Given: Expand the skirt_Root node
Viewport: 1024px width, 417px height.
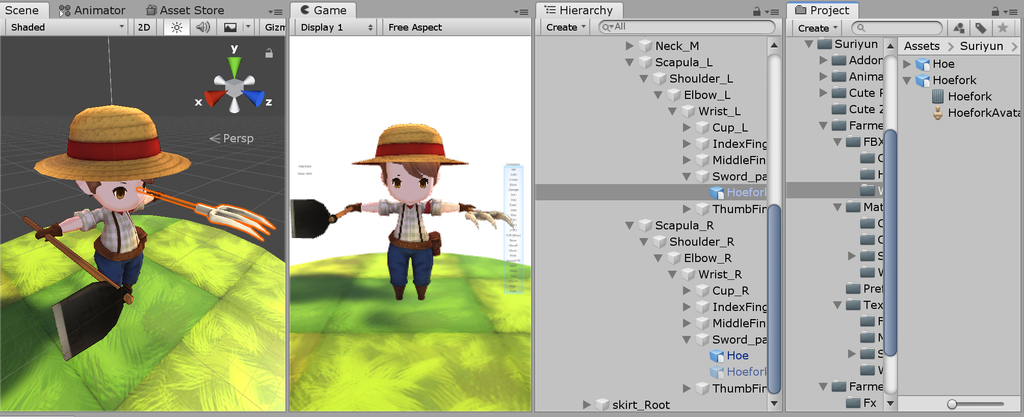Looking at the screenshot, I should pos(586,405).
